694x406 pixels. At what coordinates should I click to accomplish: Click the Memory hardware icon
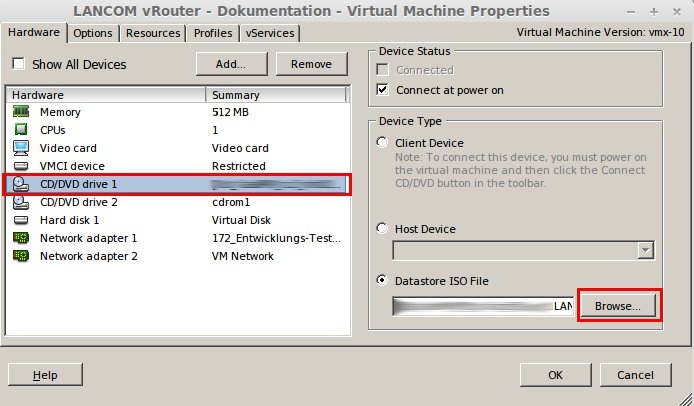(21, 113)
